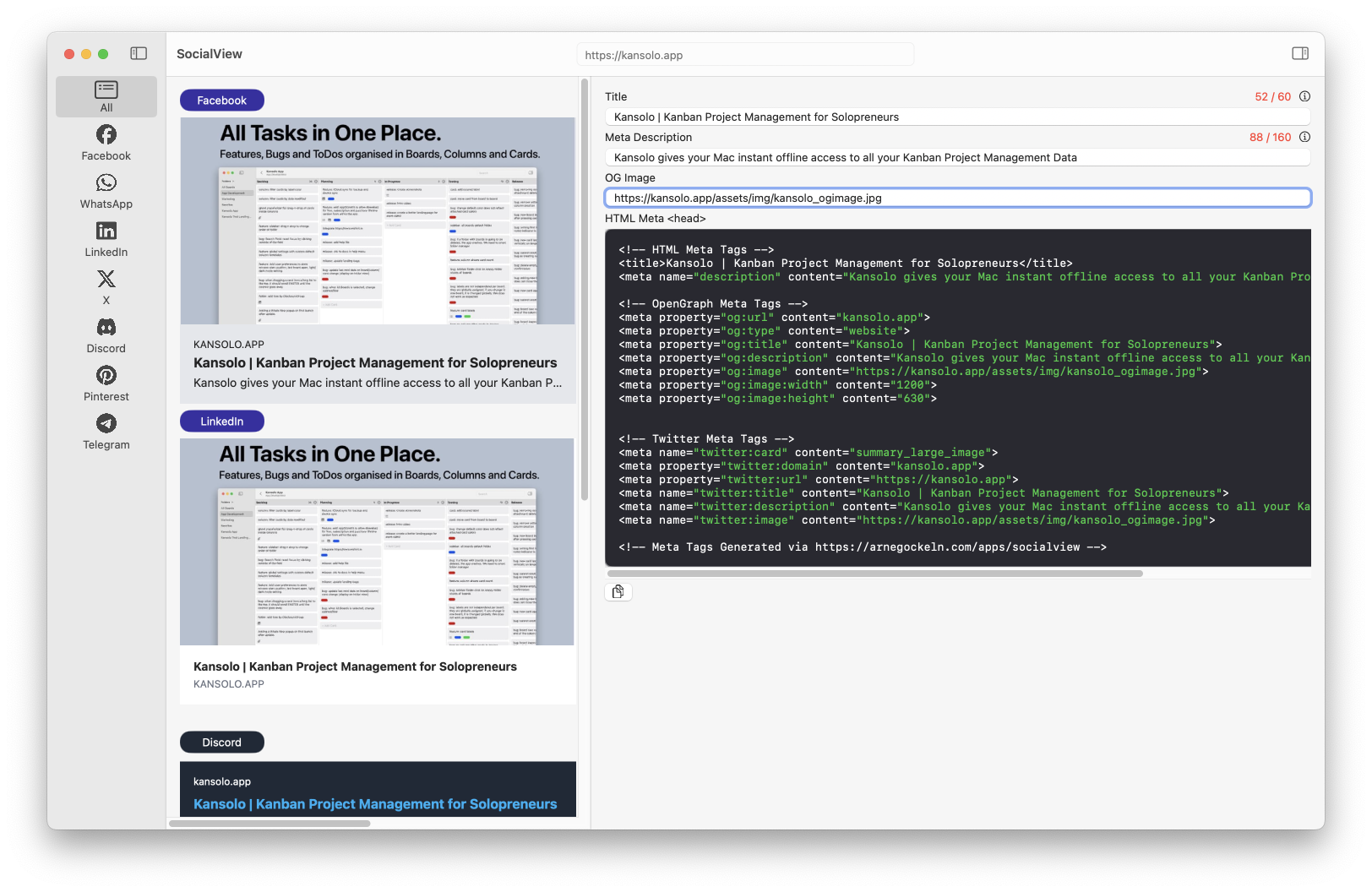Click the Facebook card description text

(378, 383)
